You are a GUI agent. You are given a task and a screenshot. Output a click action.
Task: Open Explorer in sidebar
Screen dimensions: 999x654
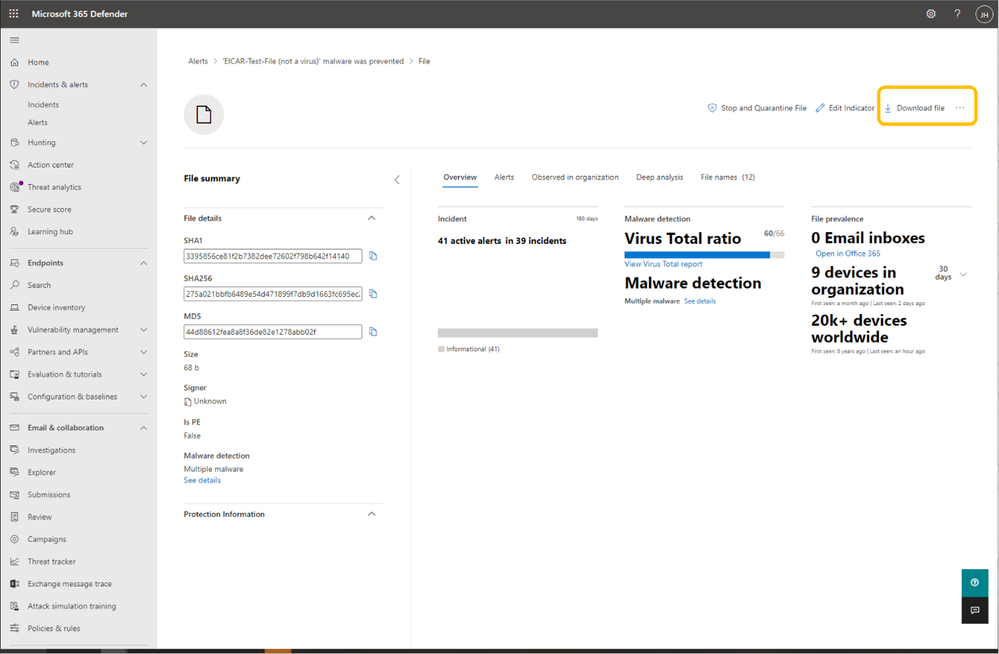tap(41, 473)
